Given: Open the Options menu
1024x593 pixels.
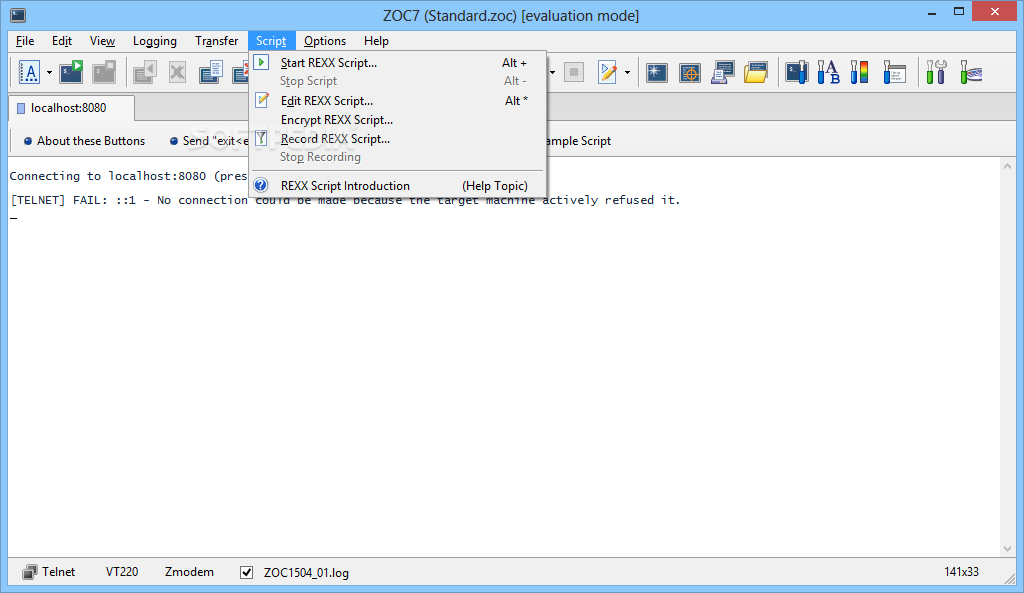Looking at the screenshot, I should (325, 40).
